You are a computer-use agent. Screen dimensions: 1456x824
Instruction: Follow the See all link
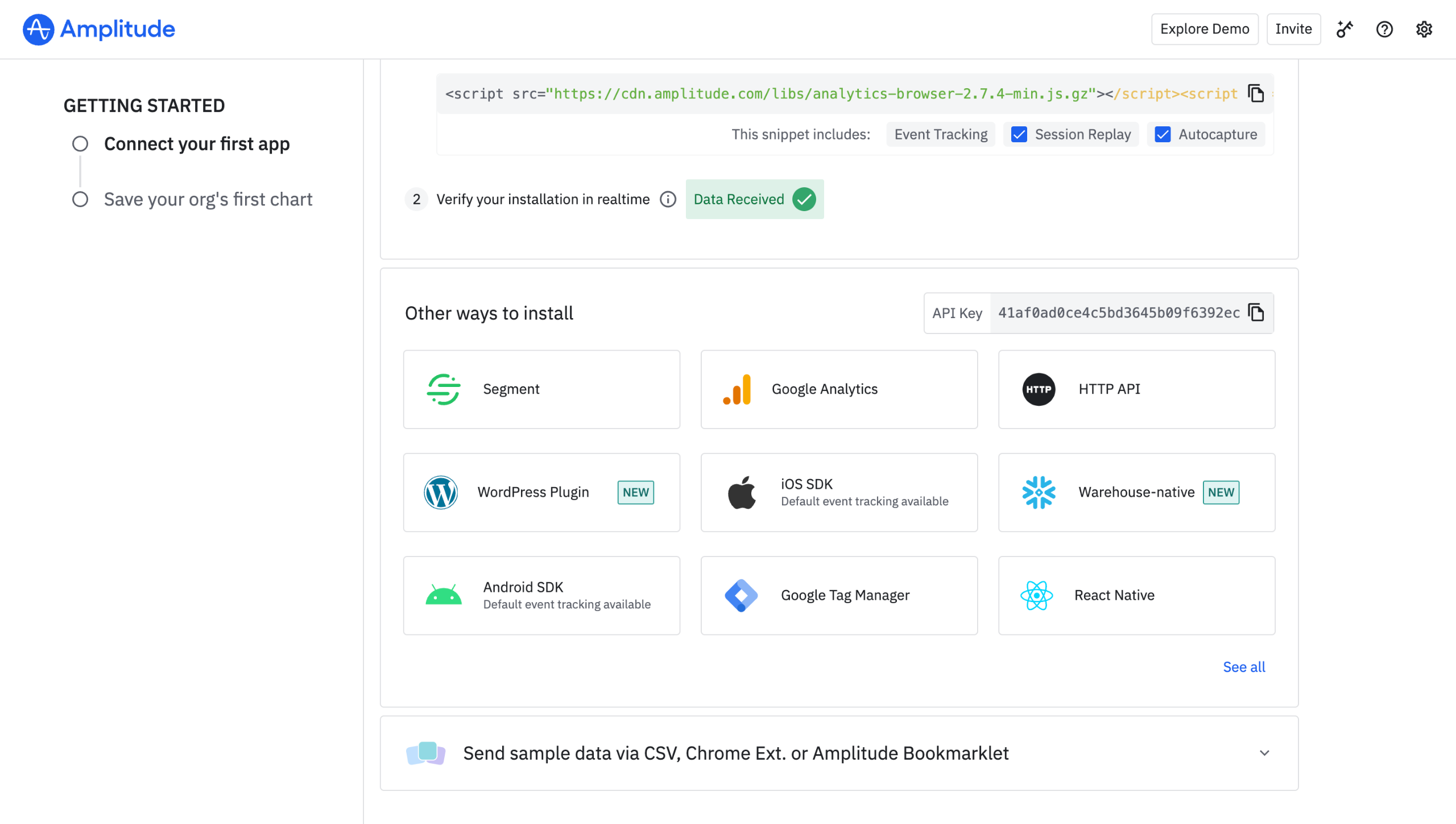1244,667
